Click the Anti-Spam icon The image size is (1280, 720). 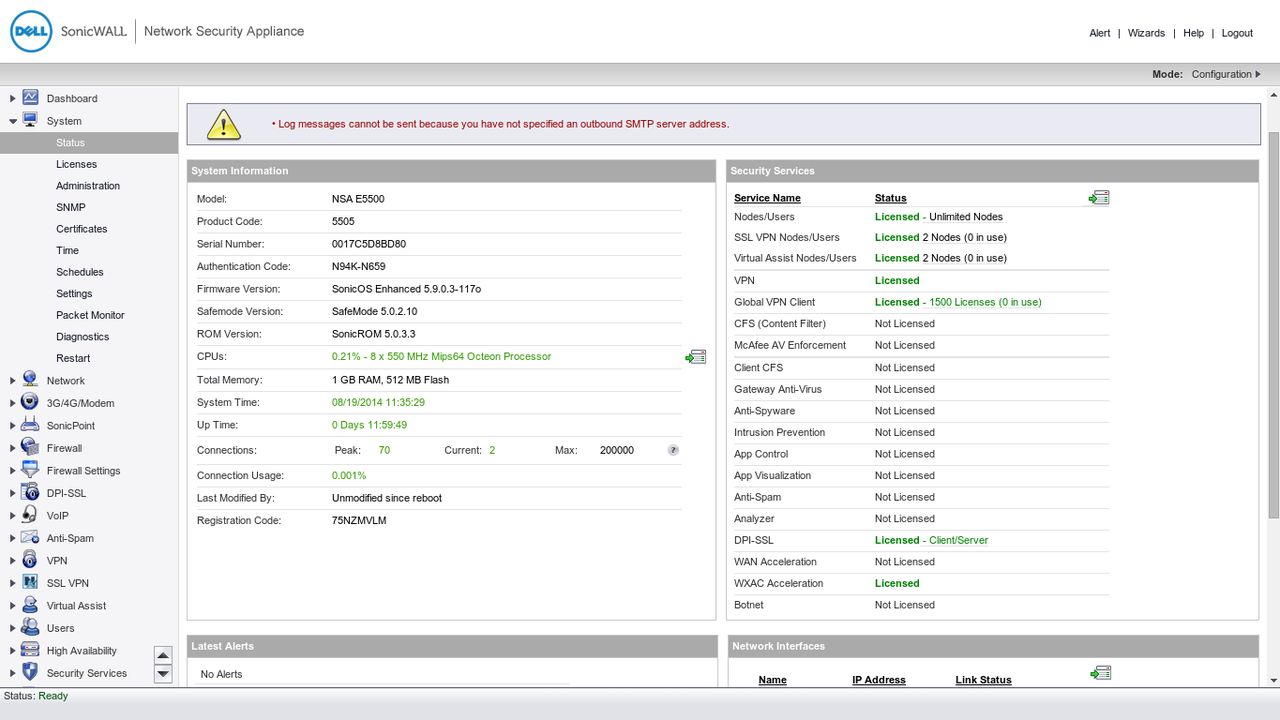[30, 538]
